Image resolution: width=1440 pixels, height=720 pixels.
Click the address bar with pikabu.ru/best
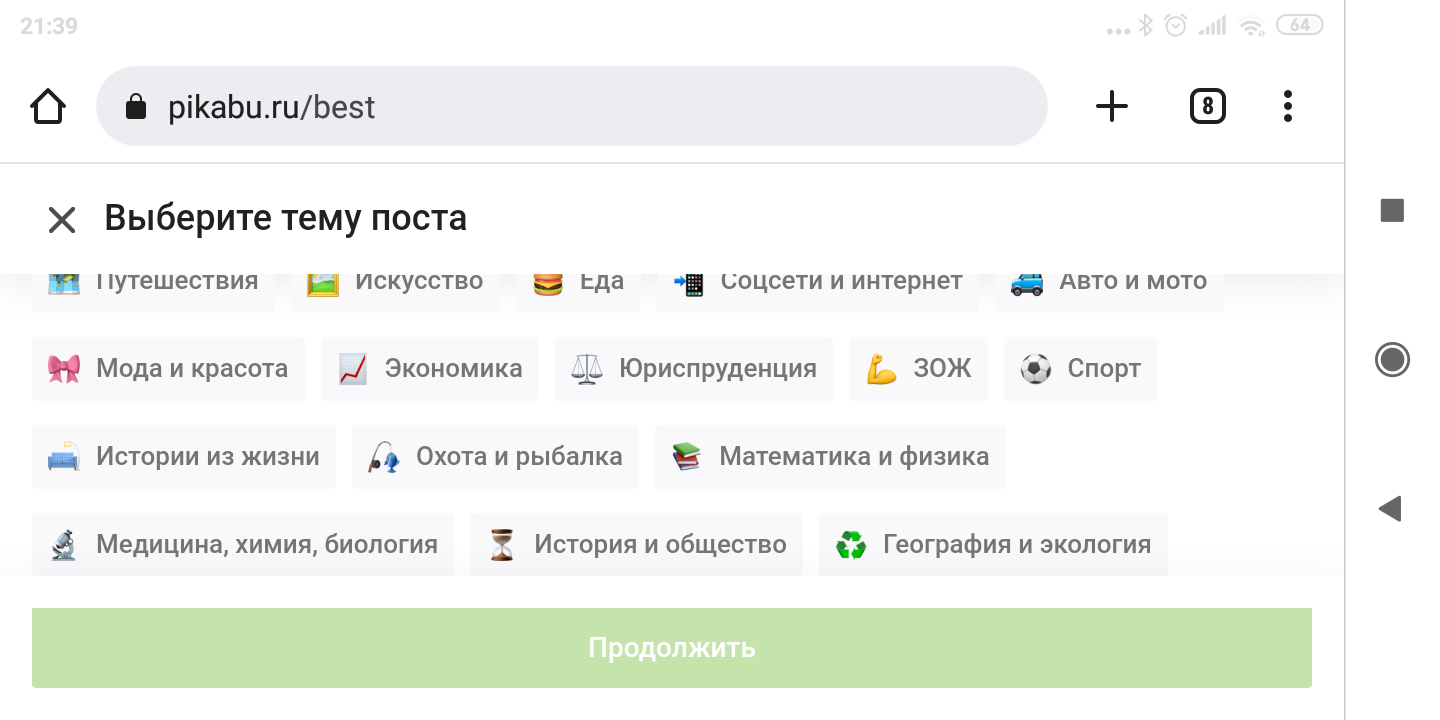point(570,106)
